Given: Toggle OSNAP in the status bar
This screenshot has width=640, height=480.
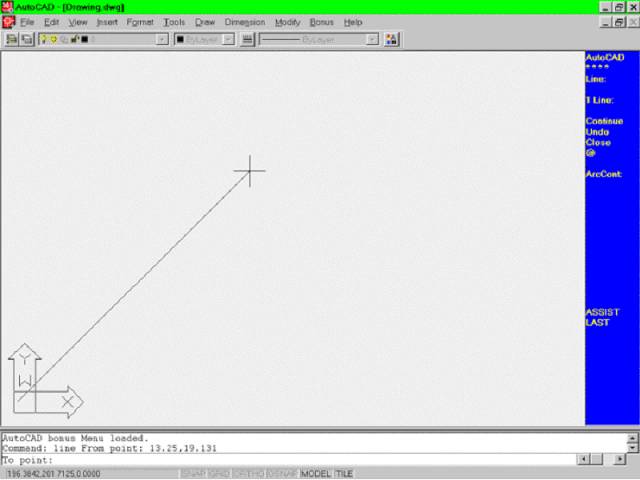Looking at the screenshot, I should click(282, 474).
